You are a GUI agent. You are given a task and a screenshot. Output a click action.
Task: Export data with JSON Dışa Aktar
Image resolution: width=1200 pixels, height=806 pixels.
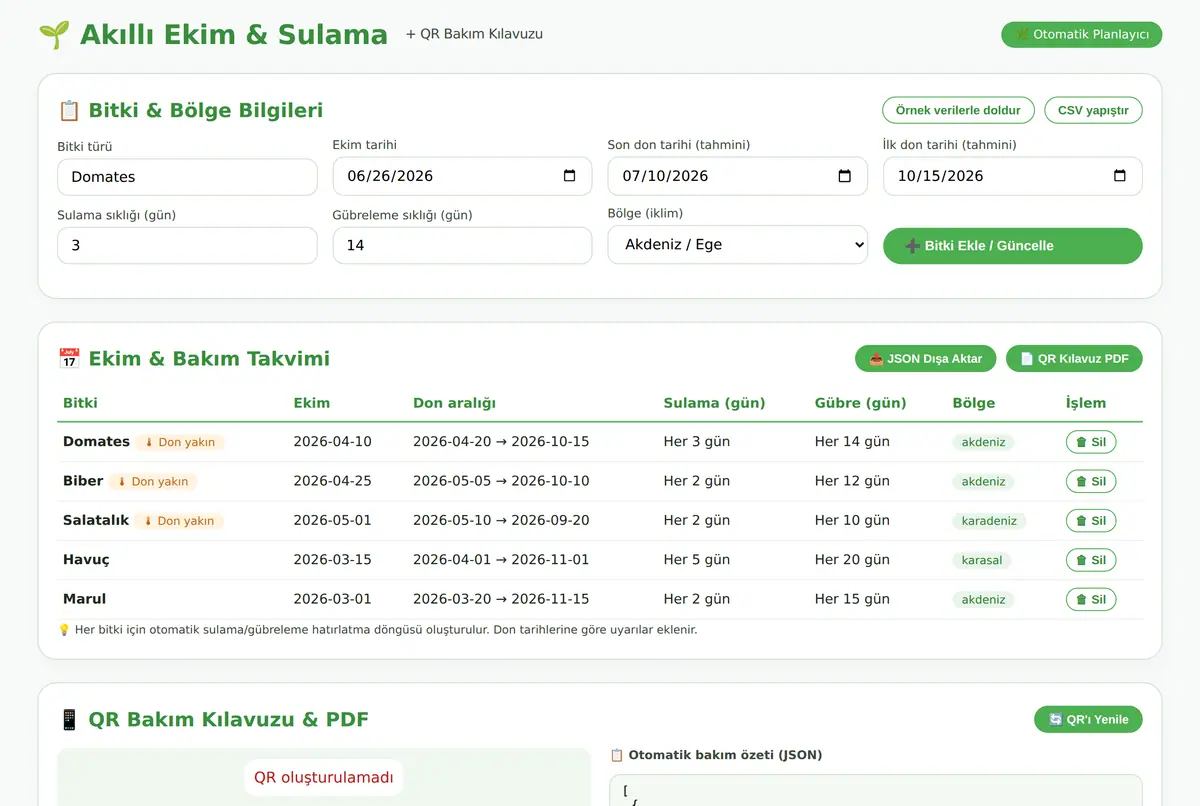click(x=926, y=359)
